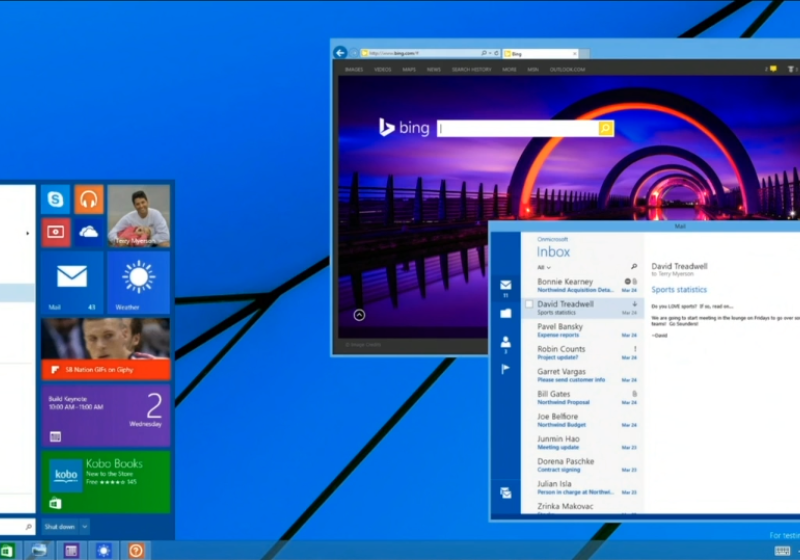
Task: Open the Music headphones tile
Action: tap(89, 199)
